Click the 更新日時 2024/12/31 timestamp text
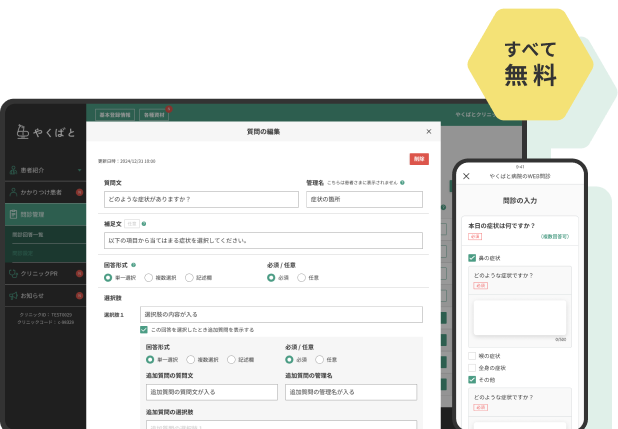The width and height of the screenshot is (618, 429). tap(127, 161)
